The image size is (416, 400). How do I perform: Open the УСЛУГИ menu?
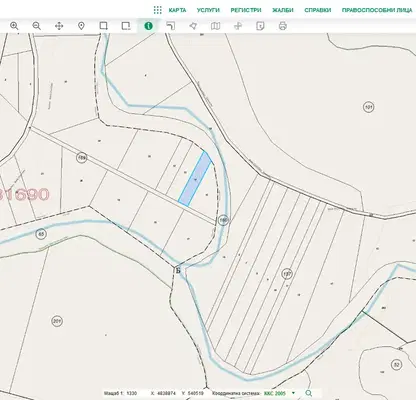[208, 10]
